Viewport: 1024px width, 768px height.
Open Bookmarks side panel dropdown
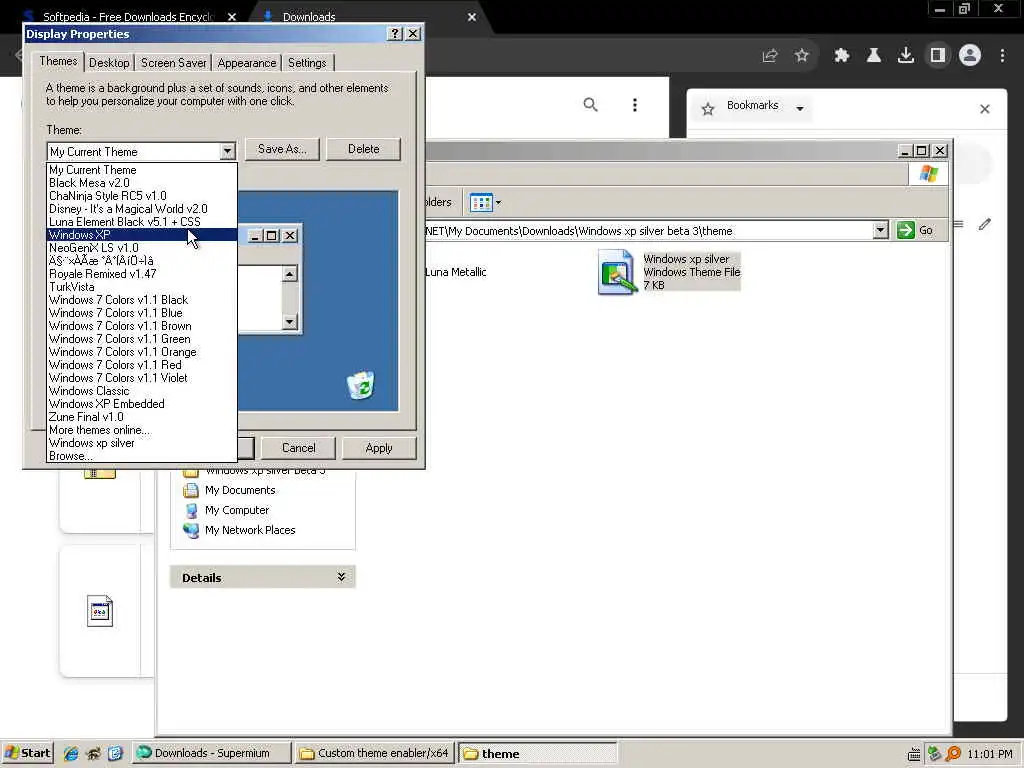(x=800, y=108)
